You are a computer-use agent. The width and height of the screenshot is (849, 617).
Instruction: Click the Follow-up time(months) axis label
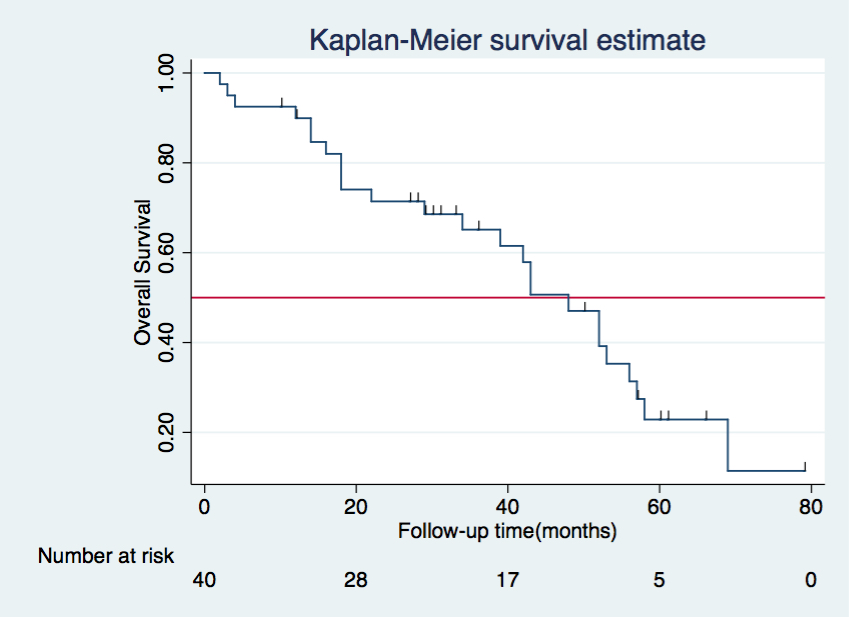pos(507,530)
